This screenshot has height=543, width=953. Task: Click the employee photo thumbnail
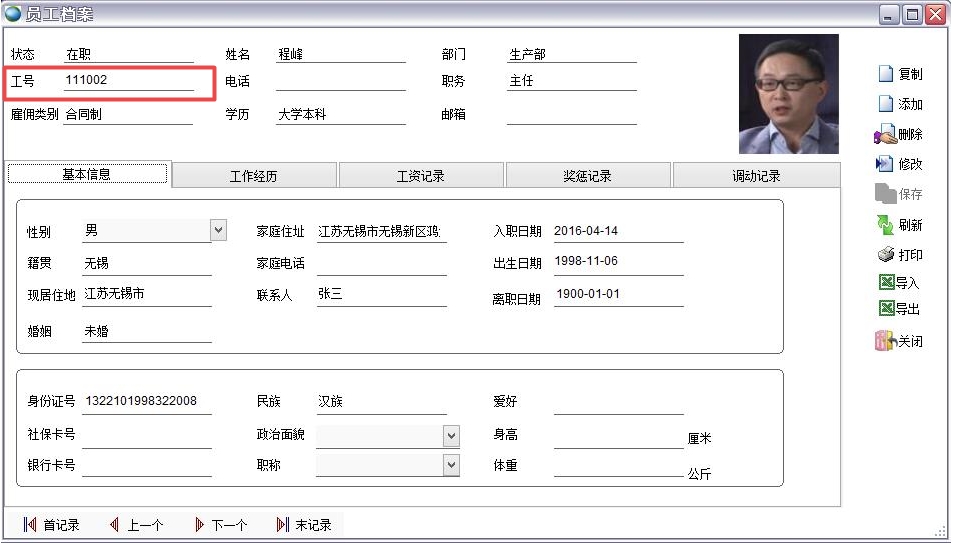coord(788,95)
